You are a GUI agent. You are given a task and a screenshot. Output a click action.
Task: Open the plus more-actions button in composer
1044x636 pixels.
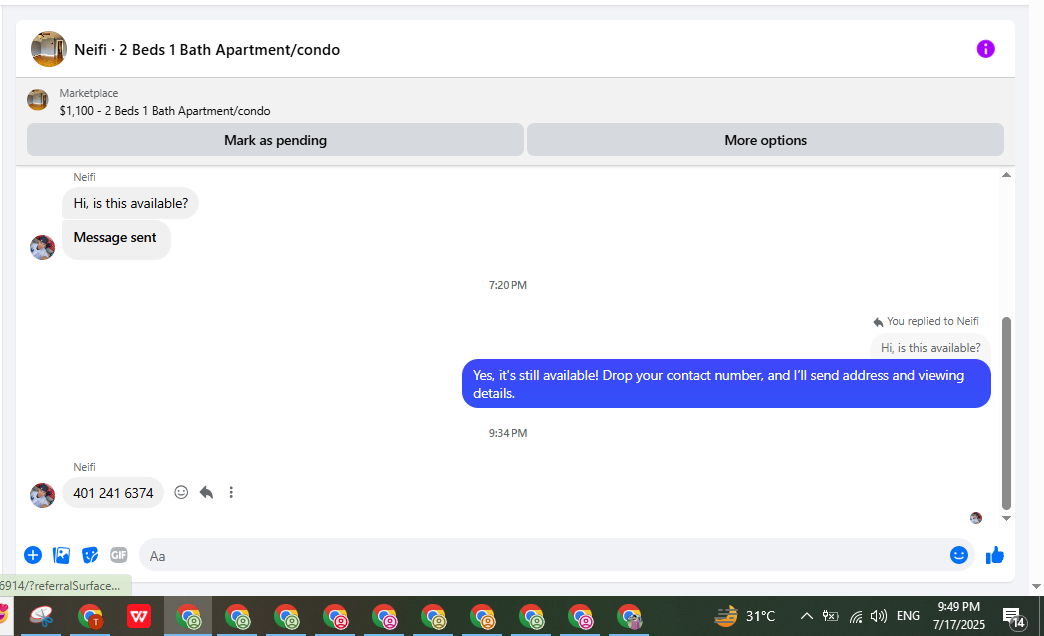[x=33, y=555]
